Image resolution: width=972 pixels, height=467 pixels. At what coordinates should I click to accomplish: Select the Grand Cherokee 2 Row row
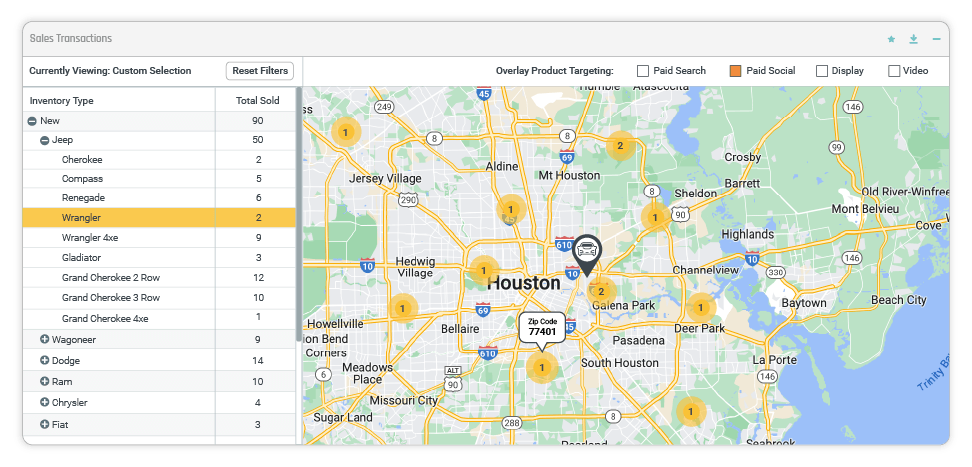[159, 278]
